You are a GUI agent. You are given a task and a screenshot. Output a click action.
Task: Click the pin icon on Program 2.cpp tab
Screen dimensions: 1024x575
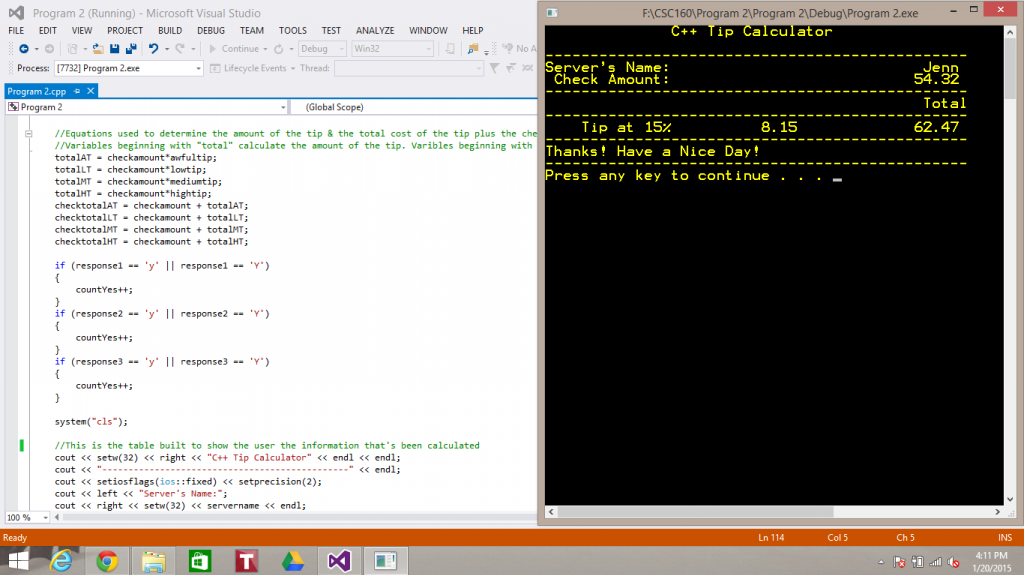pyautogui.click(x=77, y=91)
